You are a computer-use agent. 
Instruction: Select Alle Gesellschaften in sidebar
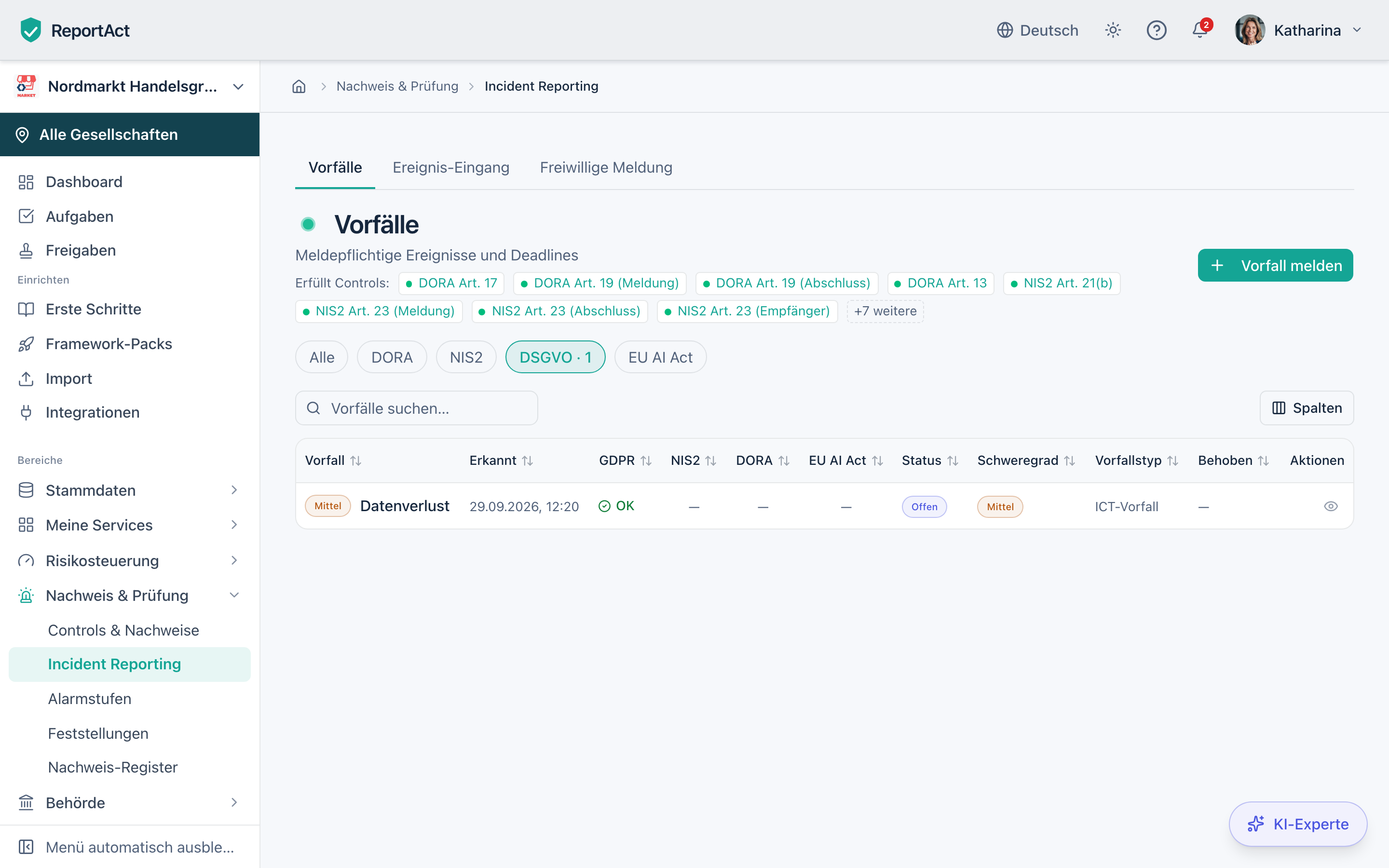click(x=130, y=135)
